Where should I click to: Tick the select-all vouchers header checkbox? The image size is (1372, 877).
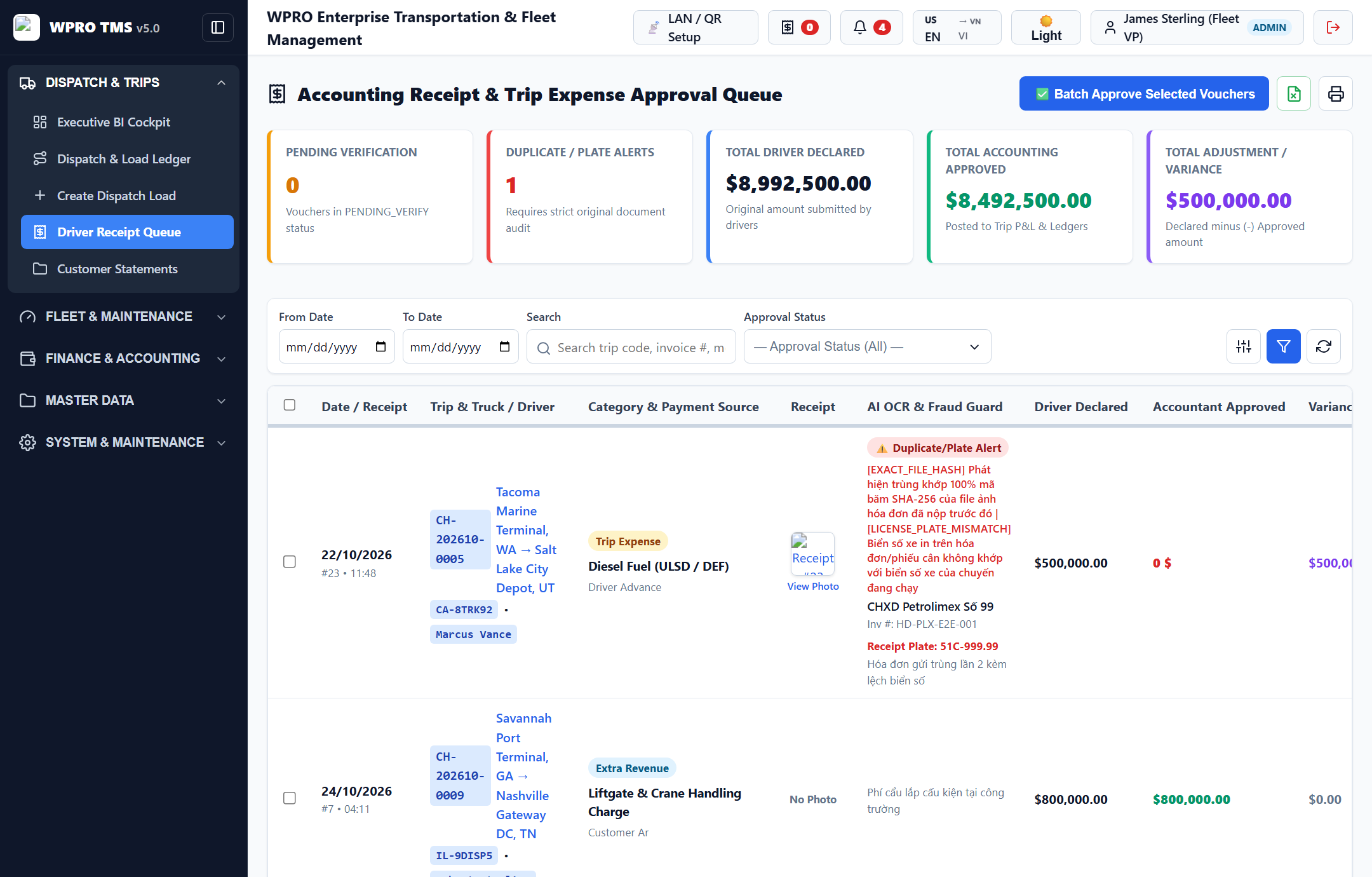coord(290,405)
